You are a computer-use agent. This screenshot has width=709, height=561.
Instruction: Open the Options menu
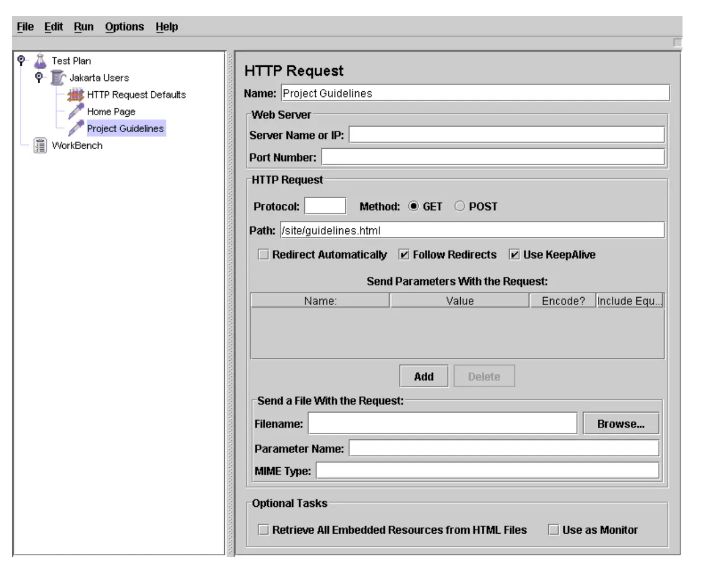coord(124,27)
